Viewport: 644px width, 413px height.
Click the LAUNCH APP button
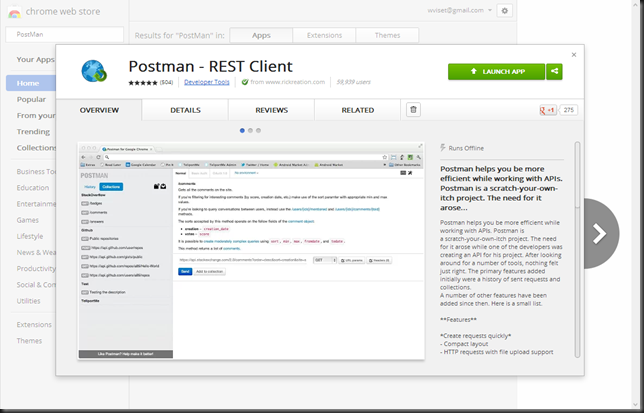click(496, 71)
